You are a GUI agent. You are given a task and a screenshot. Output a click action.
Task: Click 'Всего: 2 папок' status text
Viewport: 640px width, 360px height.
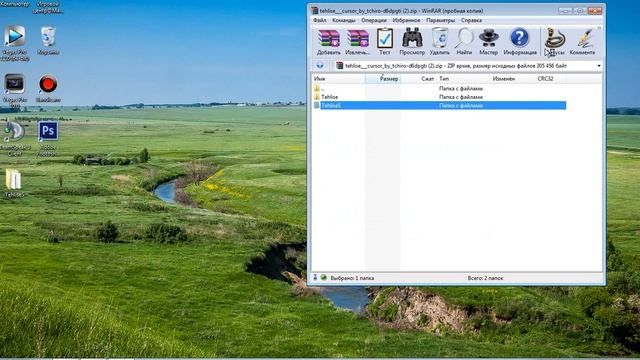point(485,278)
